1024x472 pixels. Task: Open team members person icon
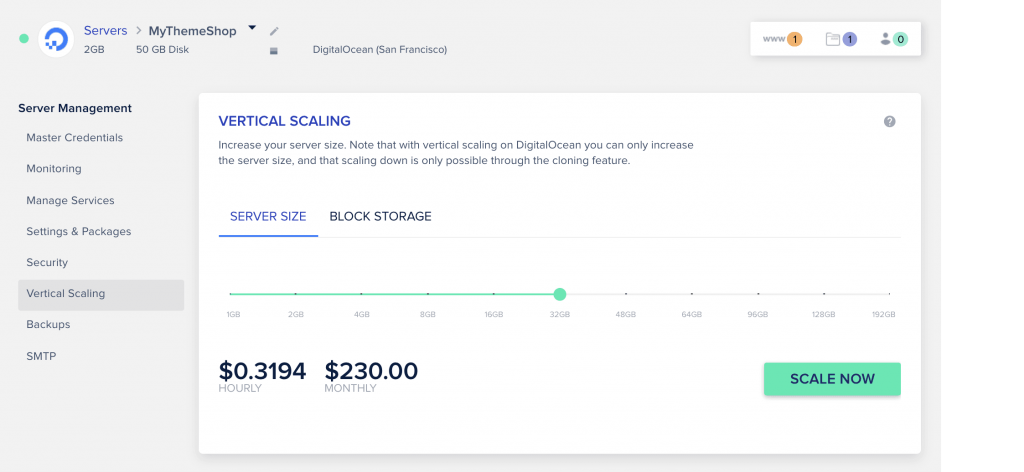pyautogui.click(x=894, y=39)
